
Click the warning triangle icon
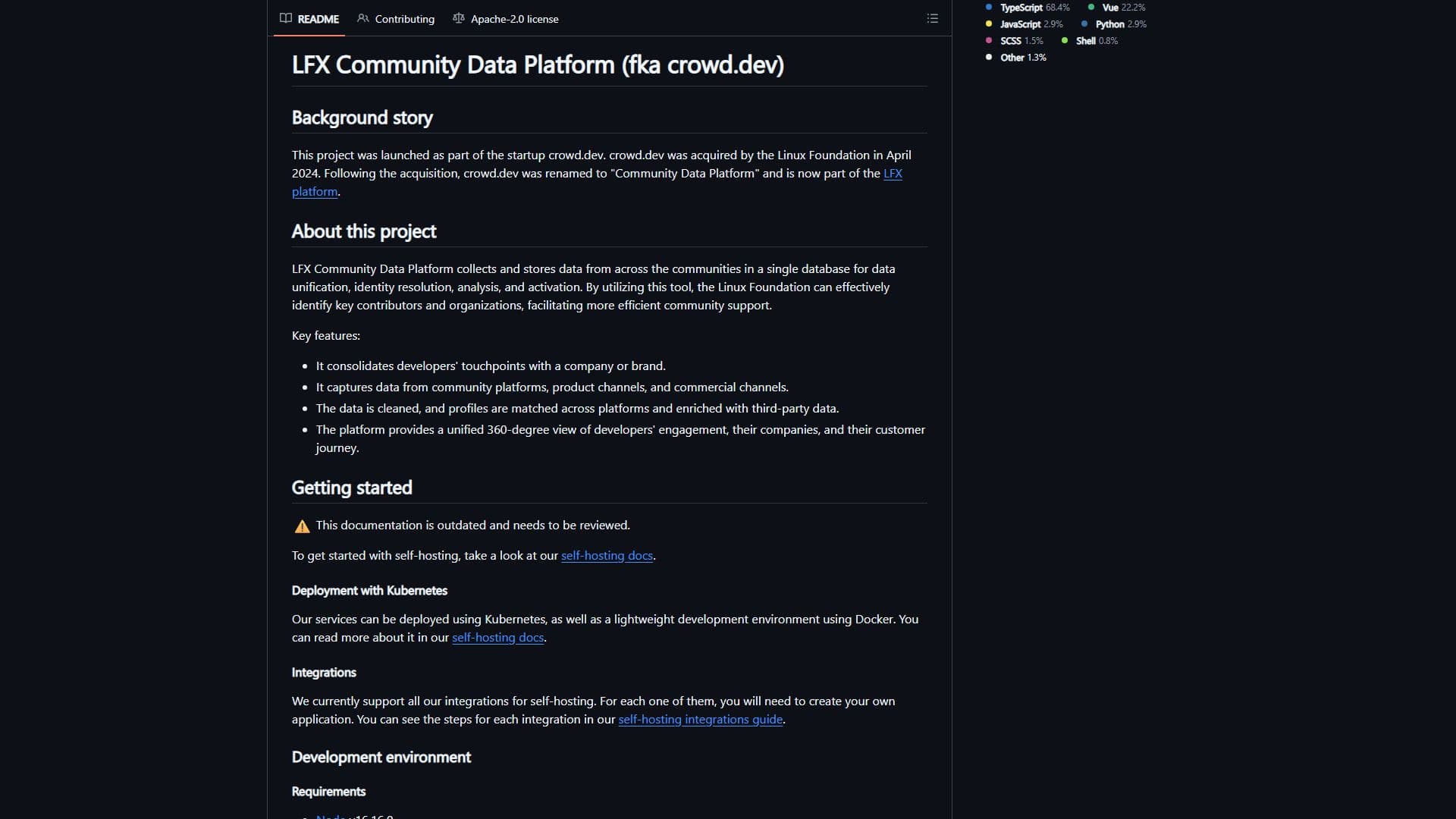tap(302, 526)
